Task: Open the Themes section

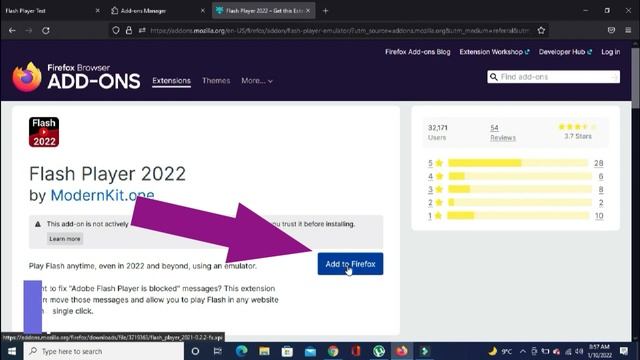Action: (216, 81)
